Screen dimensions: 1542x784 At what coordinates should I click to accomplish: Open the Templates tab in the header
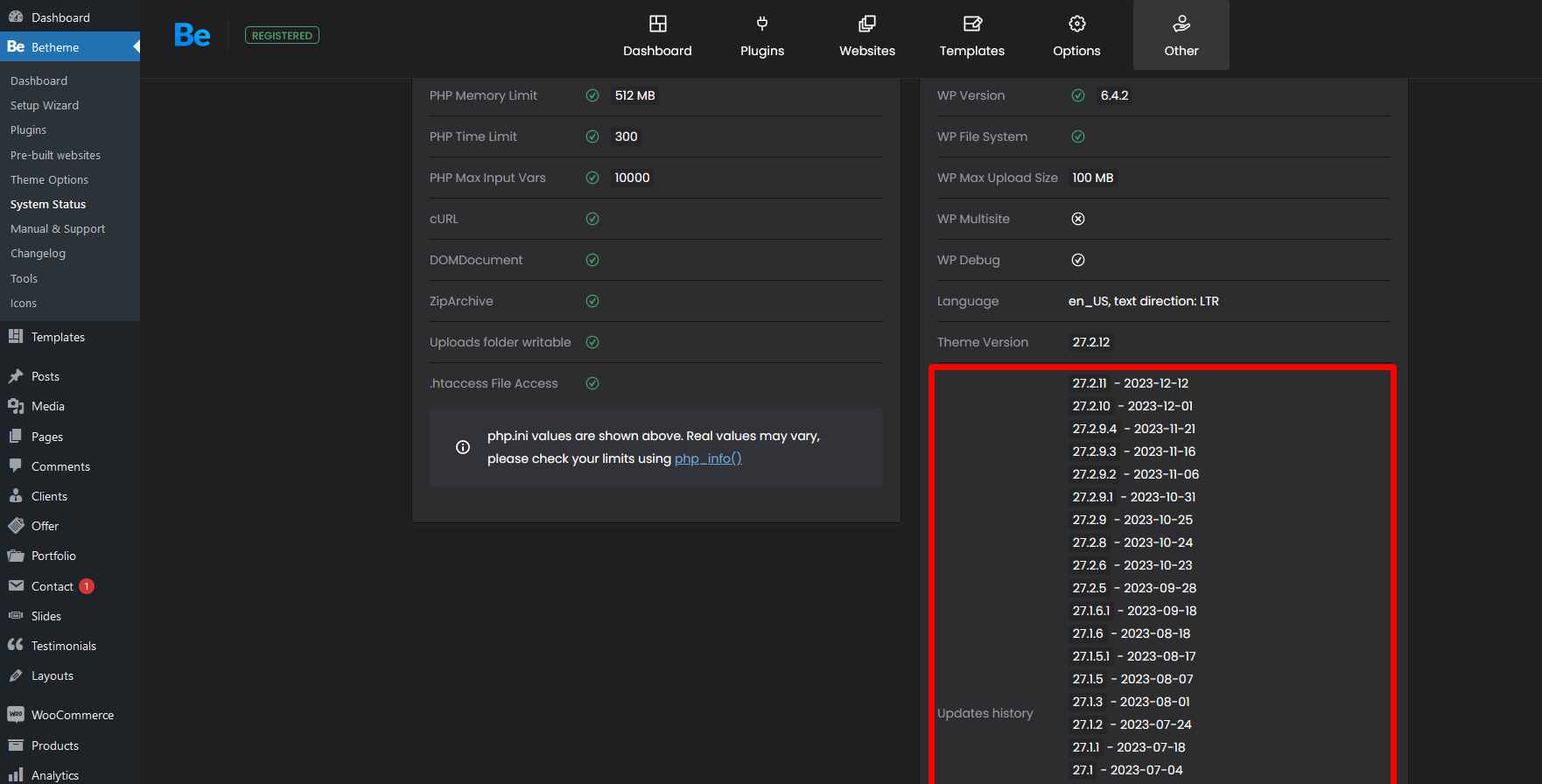coord(972,36)
